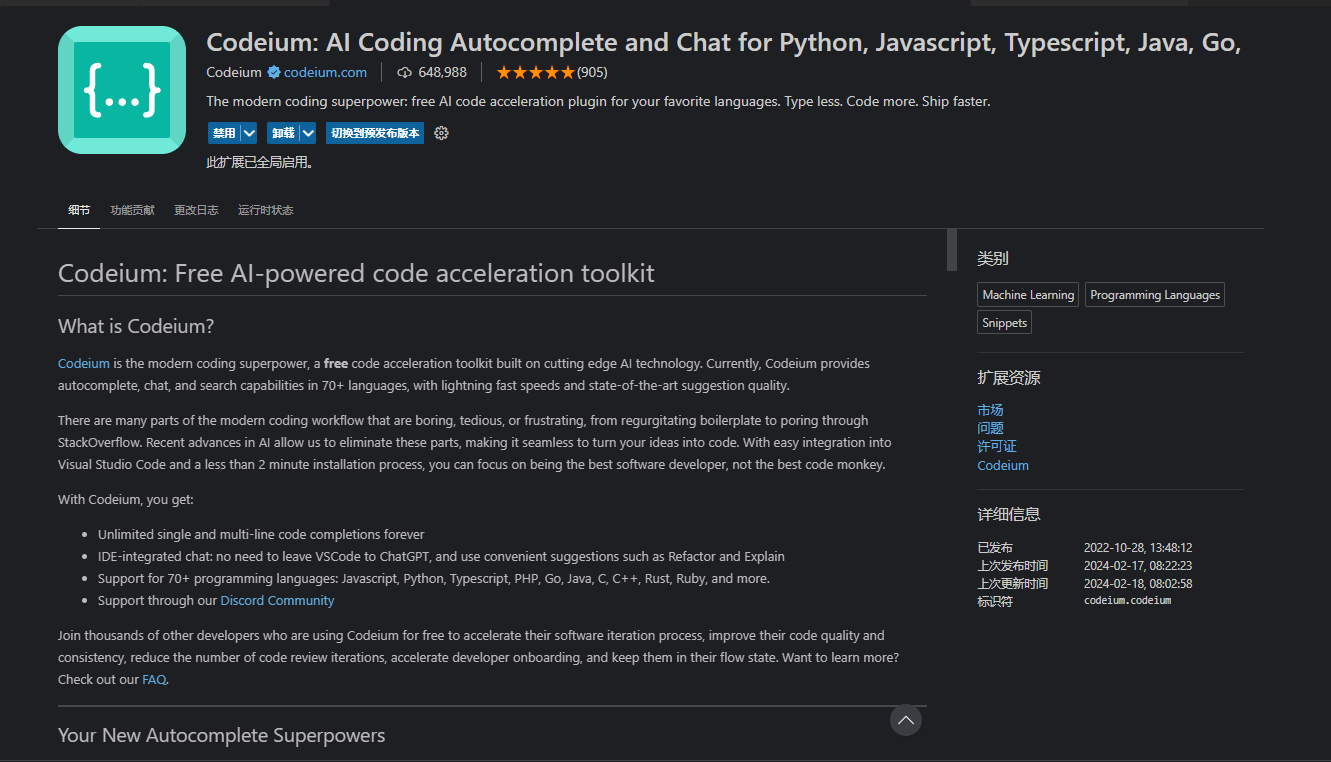Click the 'With Codeium, you get:' line
The image size is (1331, 762).
(126, 499)
